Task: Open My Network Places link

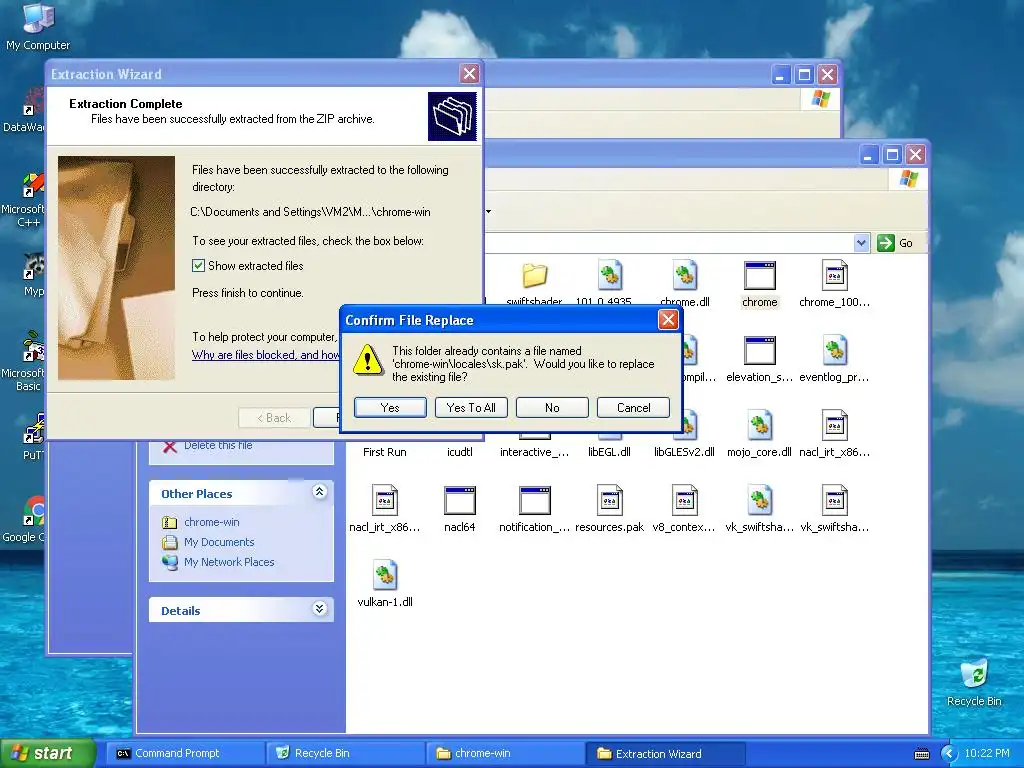Action: (x=229, y=562)
